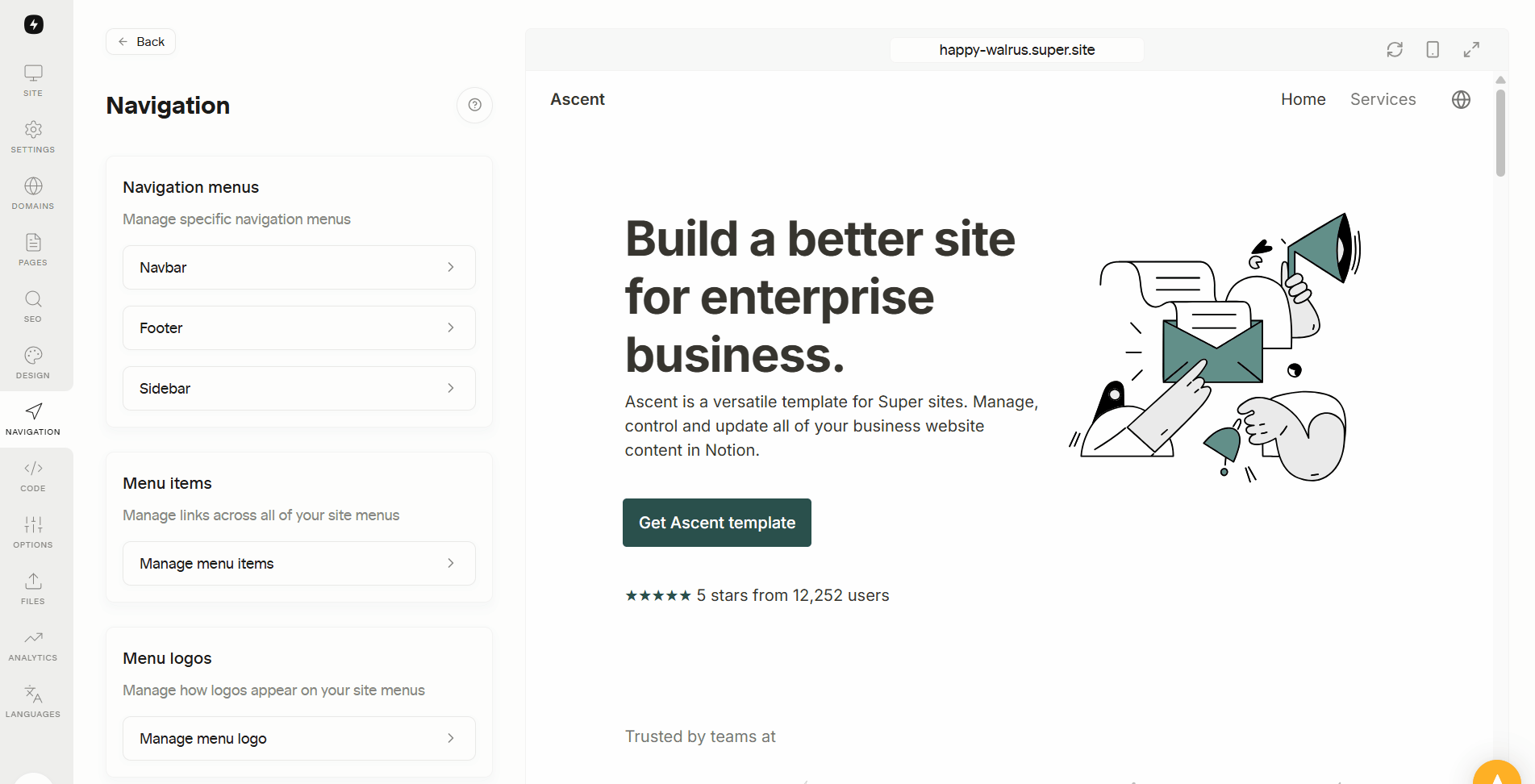Viewport: 1535px width, 784px height.
Task: Click 'Manage specific navigation menus' description
Action: tap(236, 219)
